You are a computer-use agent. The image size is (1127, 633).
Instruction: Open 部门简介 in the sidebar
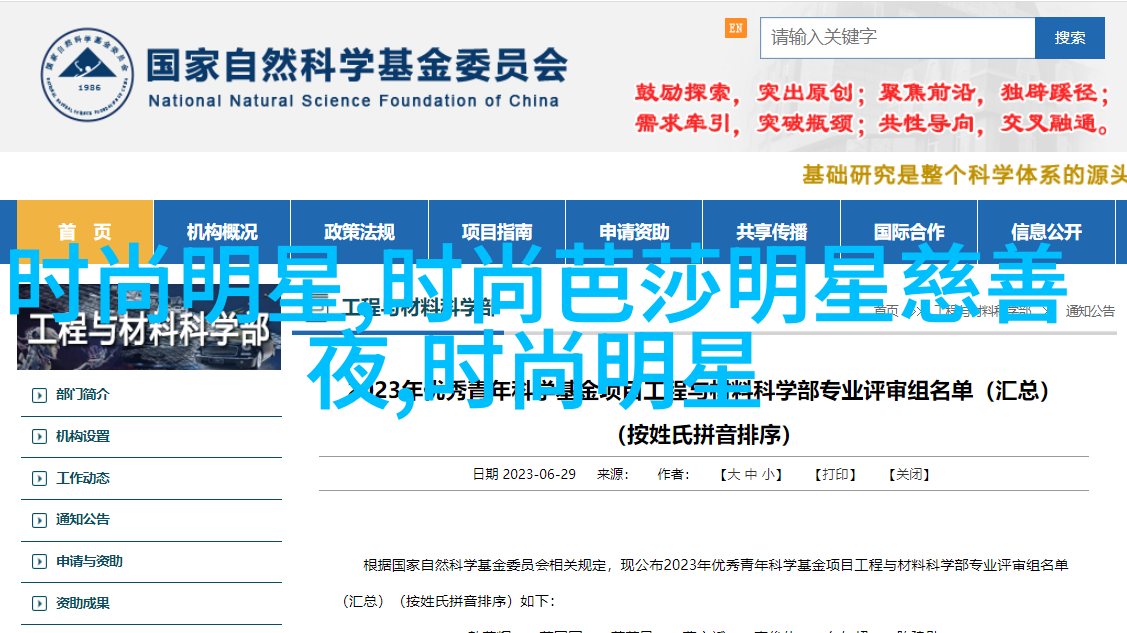point(83,394)
